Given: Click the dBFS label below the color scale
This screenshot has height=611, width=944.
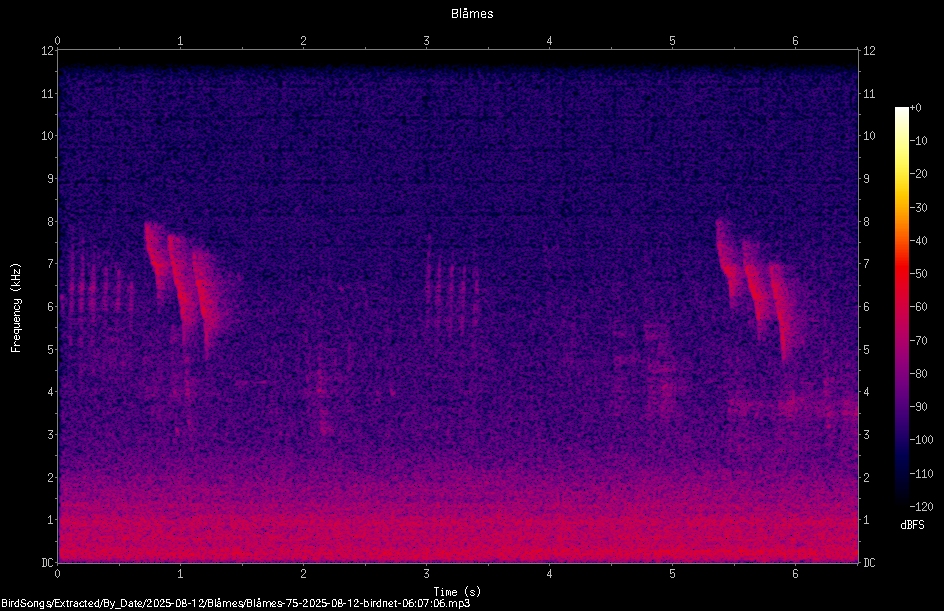Looking at the screenshot, I should click(x=912, y=525).
